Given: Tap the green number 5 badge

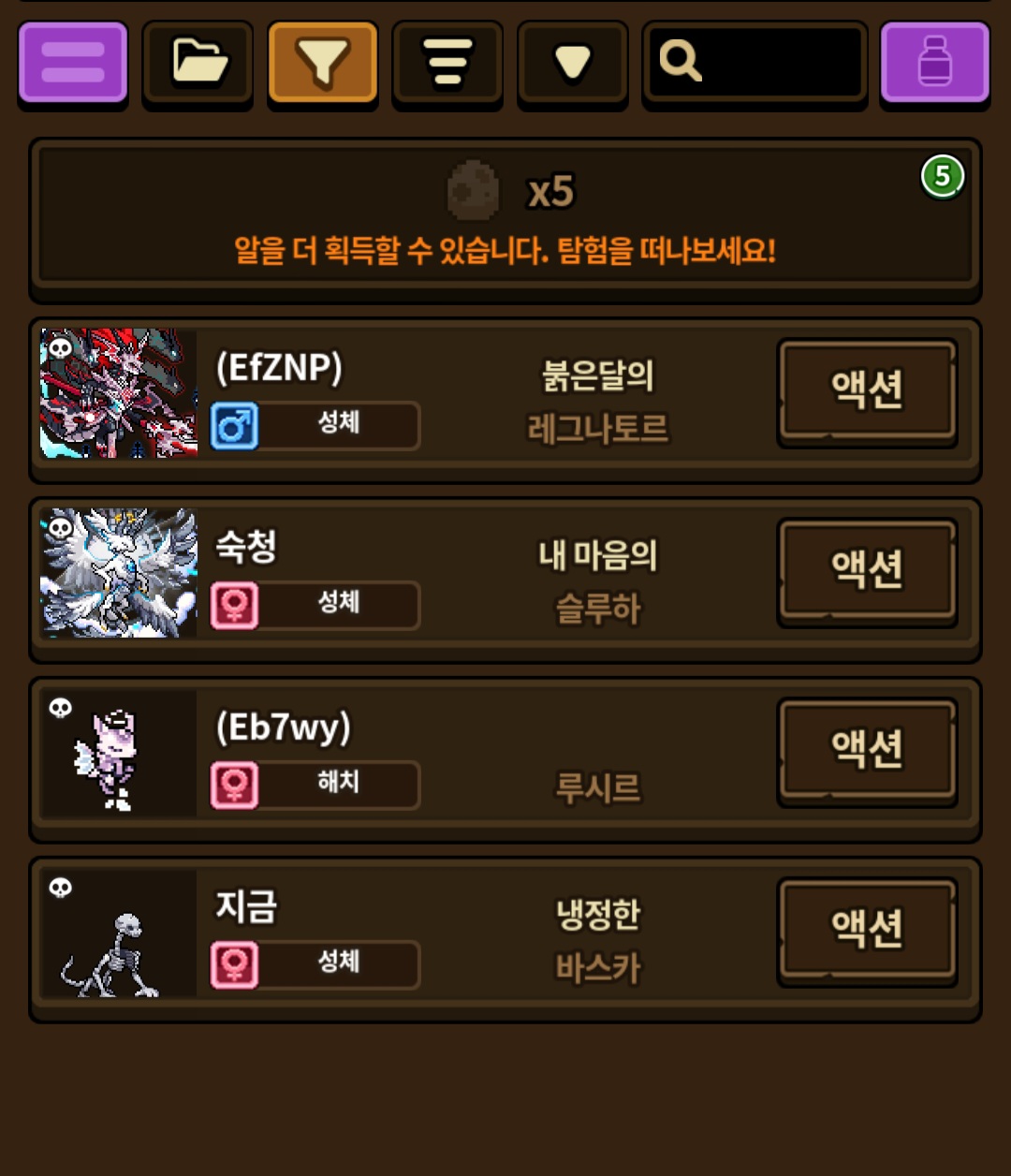Looking at the screenshot, I should [x=942, y=176].
